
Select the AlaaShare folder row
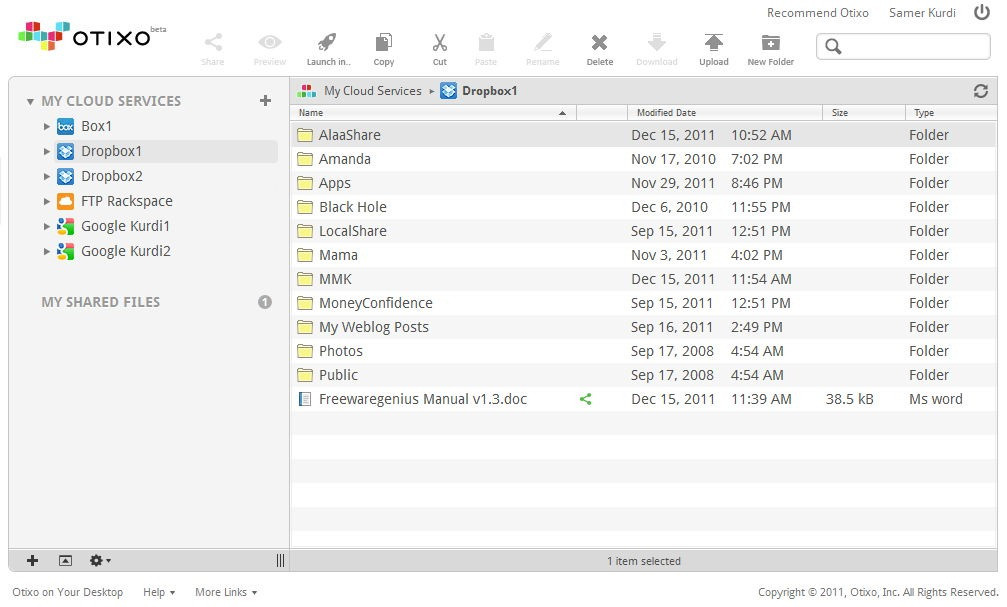pyautogui.click(x=644, y=135)
